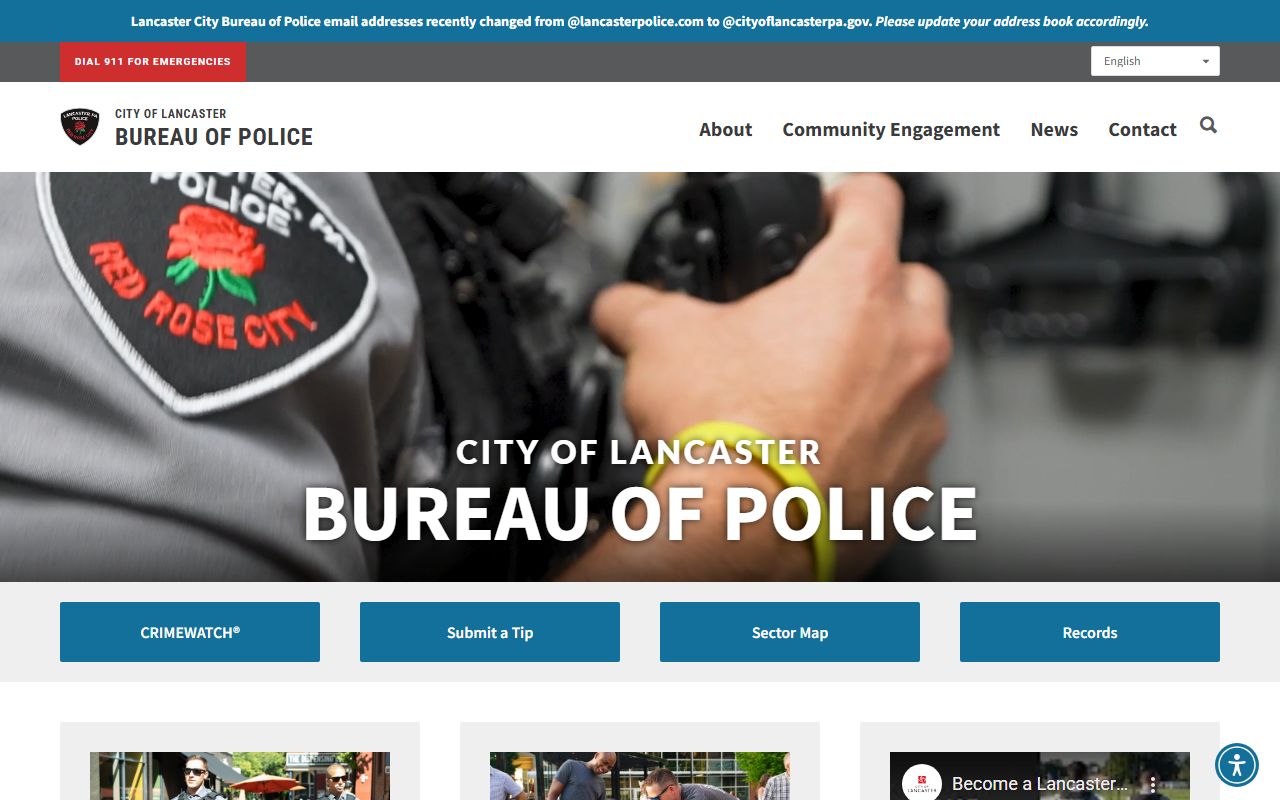Click the Bureau of Police header title
The width and height of the screenshot is (1280, 800).
point(214,137)
